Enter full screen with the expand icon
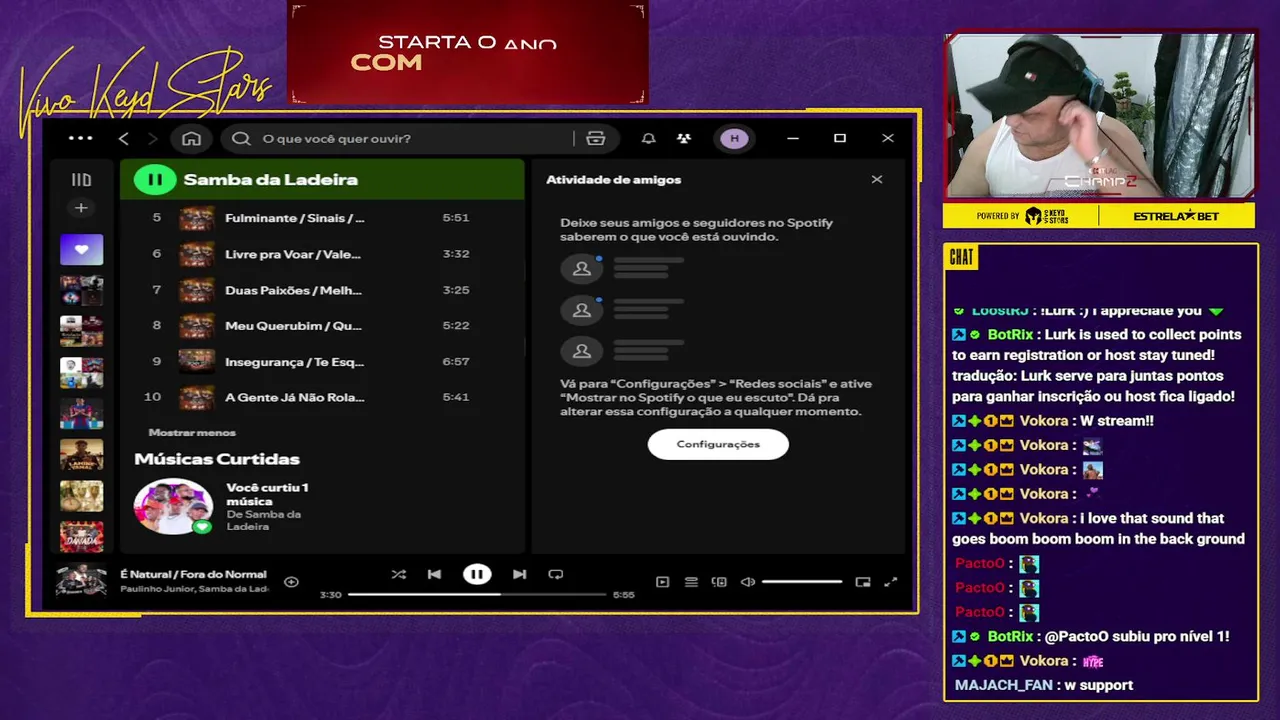The width and height of the screenshot is (1280, 720). coord(891,582)
